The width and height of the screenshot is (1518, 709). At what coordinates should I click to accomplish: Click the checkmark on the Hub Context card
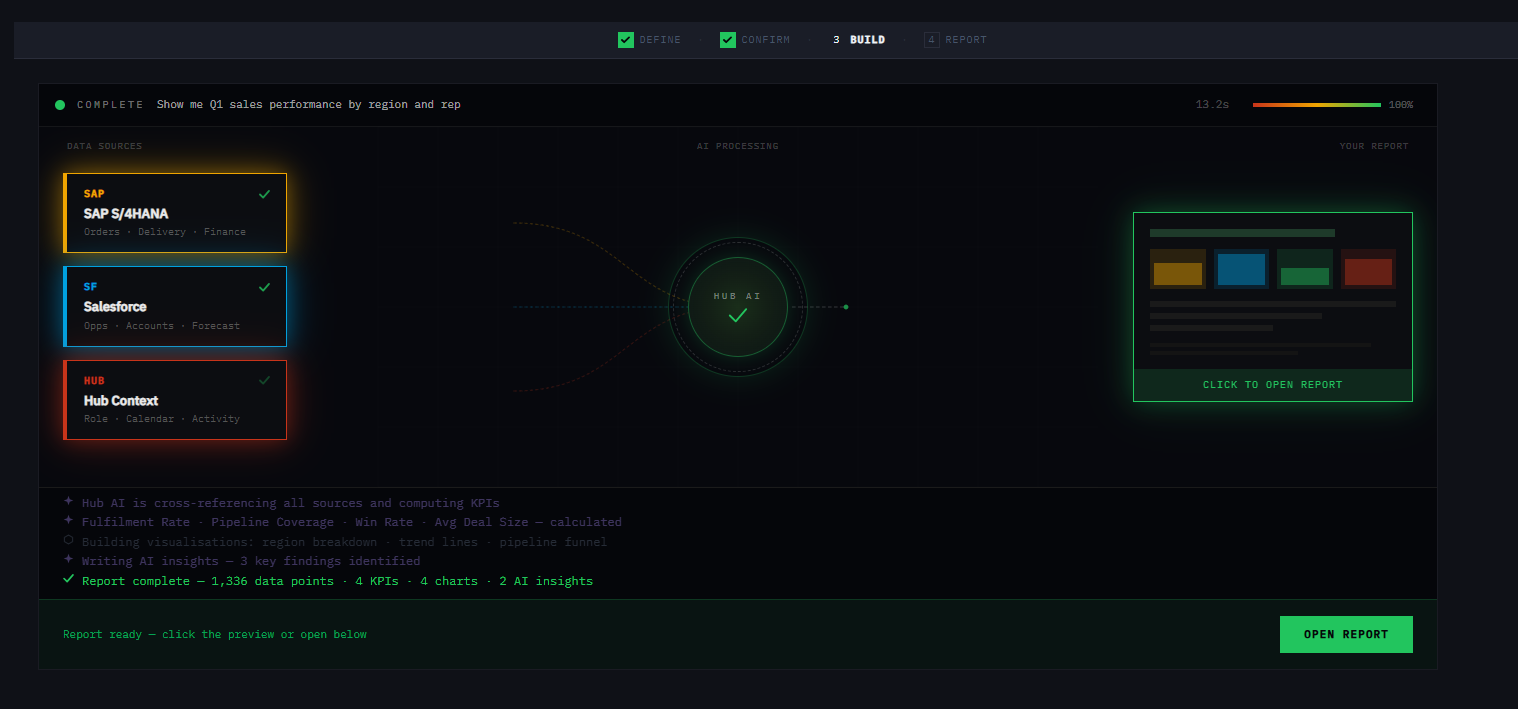pyautogui.click(x=264, y=380)
